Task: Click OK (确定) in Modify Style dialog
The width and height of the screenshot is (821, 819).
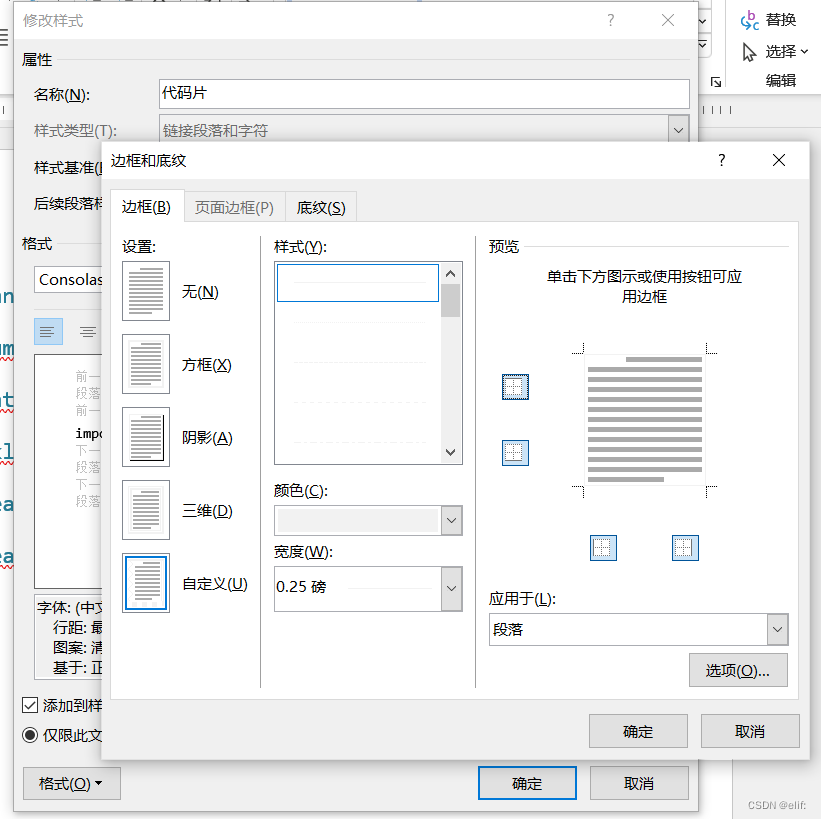Action: (527, 783)
